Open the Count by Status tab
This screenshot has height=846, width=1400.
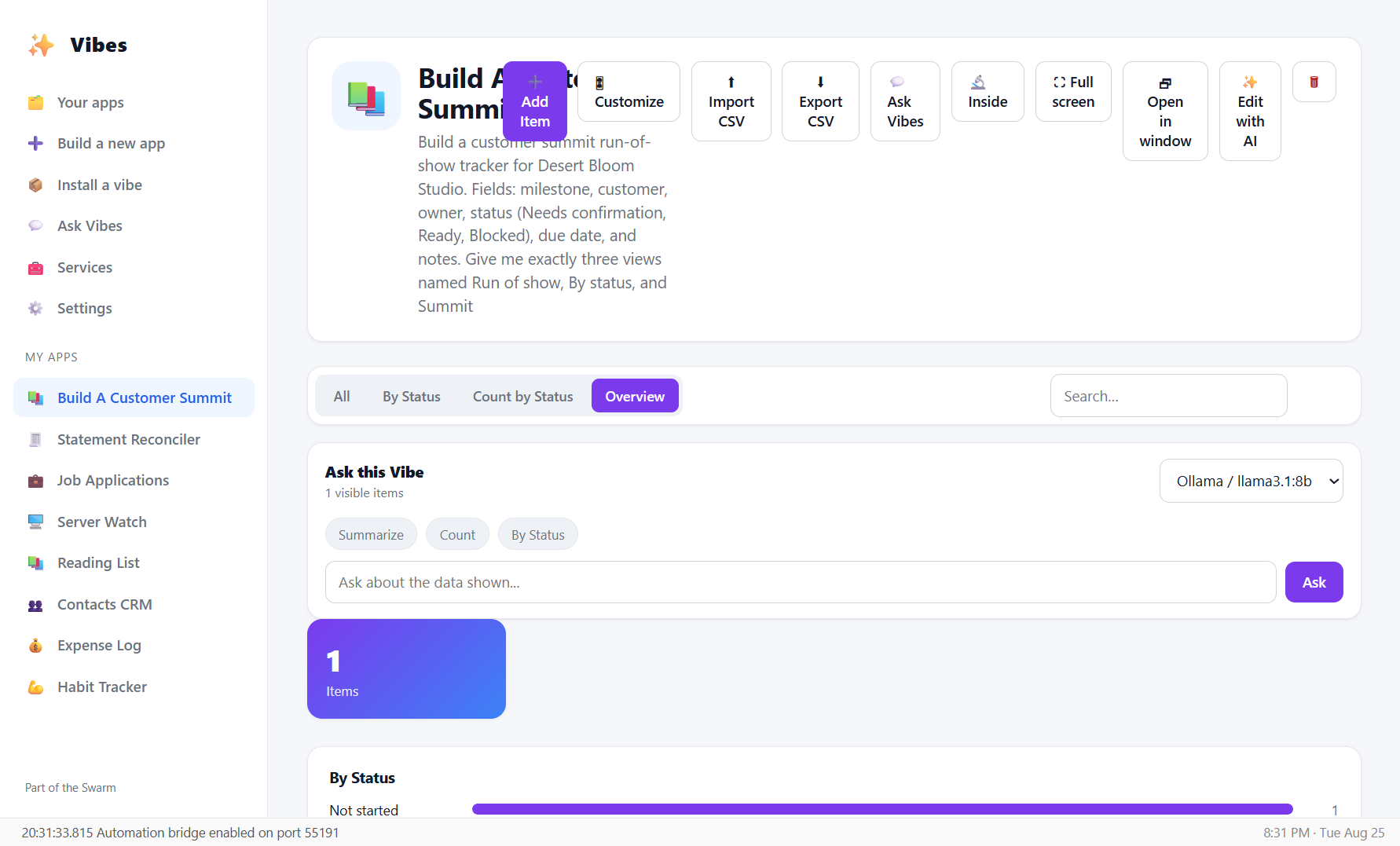click(x=522, y=397)
